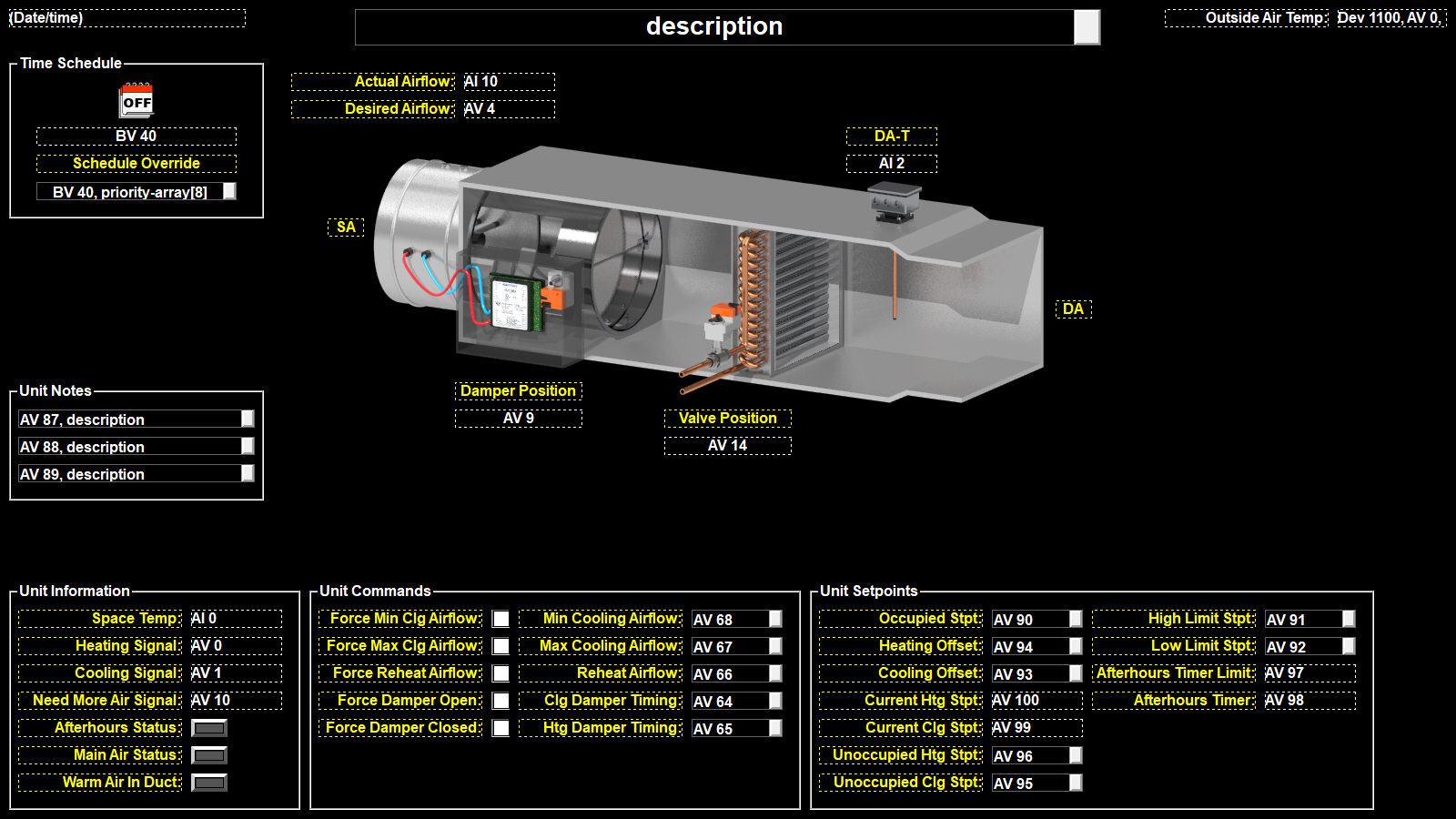
Task: Click the OFF time schedule calendar icon
Action: point(136,100)
